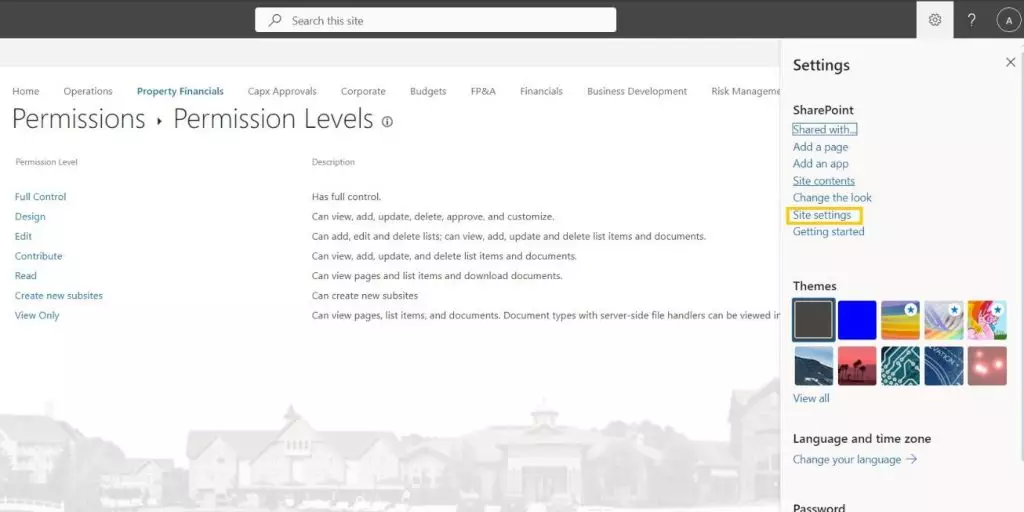Pick the circuit board pattern theme

tap(900, 366)
